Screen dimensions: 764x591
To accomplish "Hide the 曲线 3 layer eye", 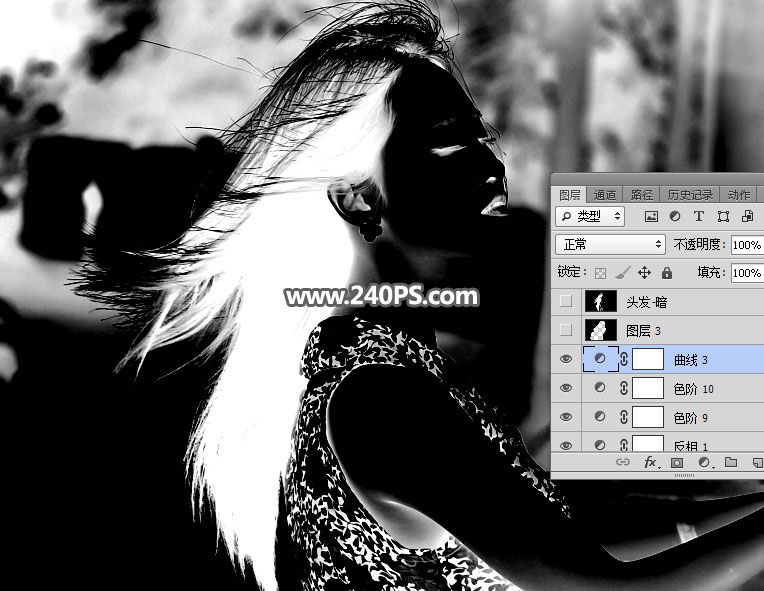I will [x=566, y=359].
